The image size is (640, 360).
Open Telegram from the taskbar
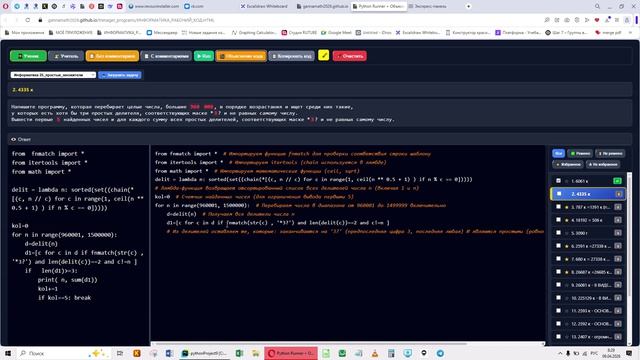click(440, 353)
